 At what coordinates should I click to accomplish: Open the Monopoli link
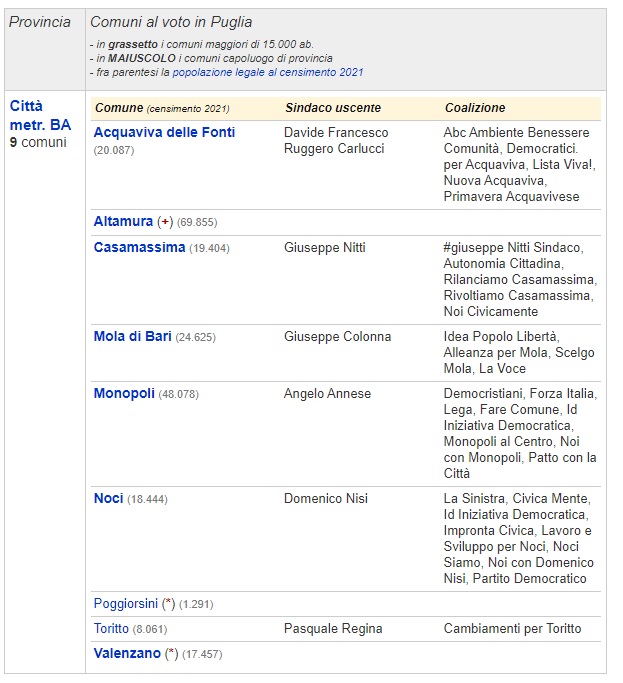(124, 394)
